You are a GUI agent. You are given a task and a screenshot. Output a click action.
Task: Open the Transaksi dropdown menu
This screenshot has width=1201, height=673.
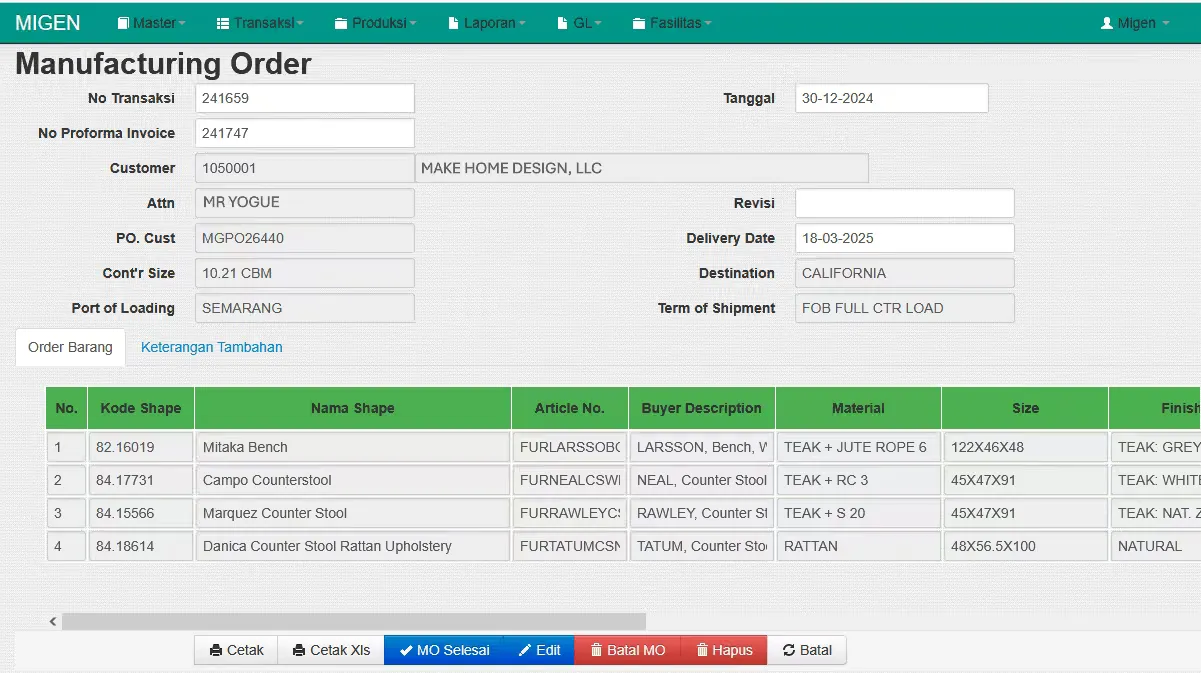(261, 23)
